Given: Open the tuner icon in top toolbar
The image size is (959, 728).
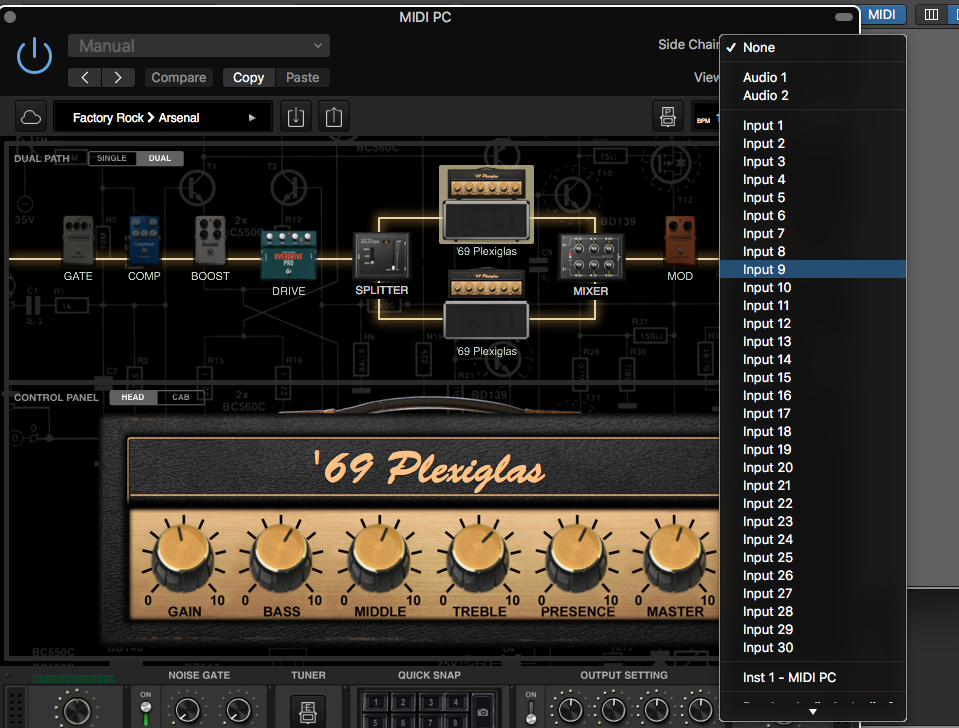Looking at the screenshot, I should 668,116.
